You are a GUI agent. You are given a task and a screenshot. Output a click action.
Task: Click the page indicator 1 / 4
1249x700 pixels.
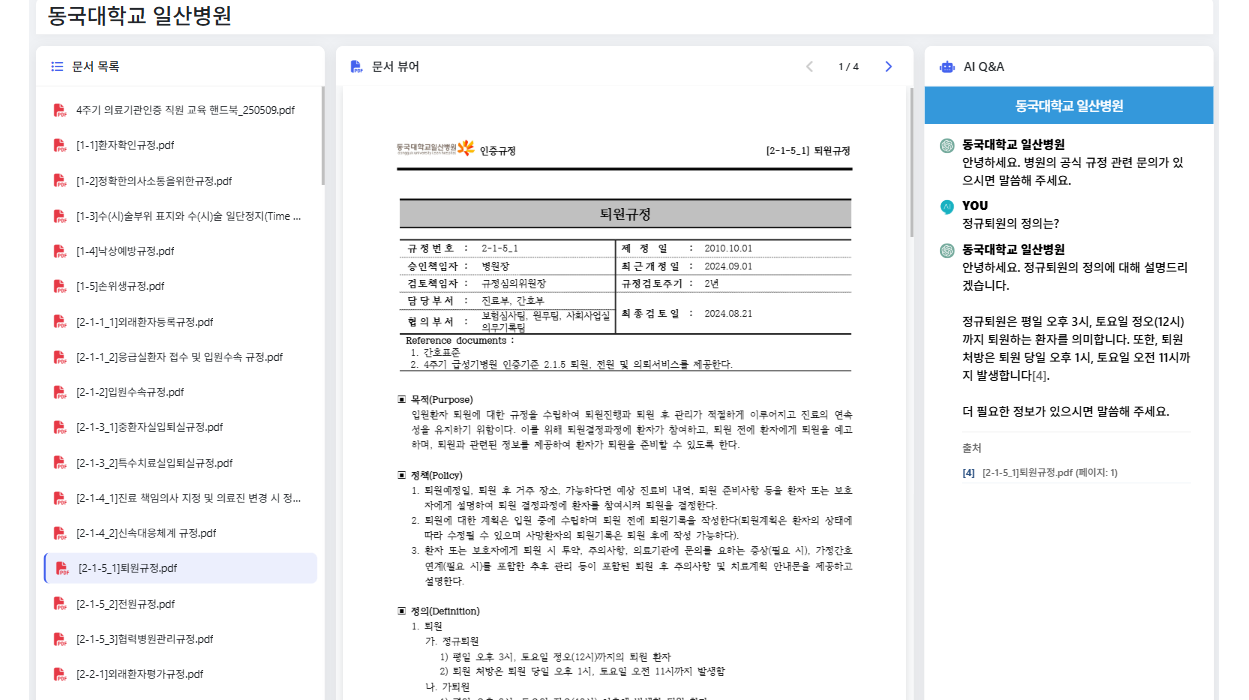click(x=848, y=67)
